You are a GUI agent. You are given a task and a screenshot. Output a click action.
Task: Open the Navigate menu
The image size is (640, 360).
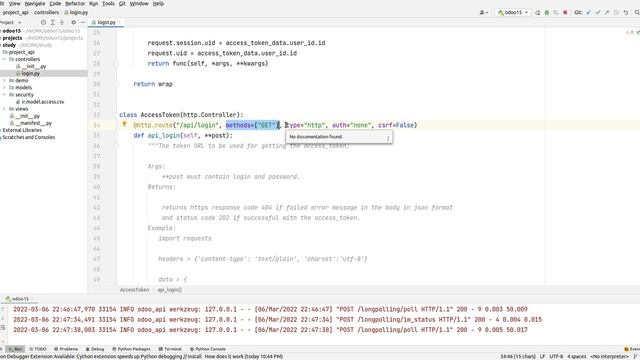[x=35, y=3]
